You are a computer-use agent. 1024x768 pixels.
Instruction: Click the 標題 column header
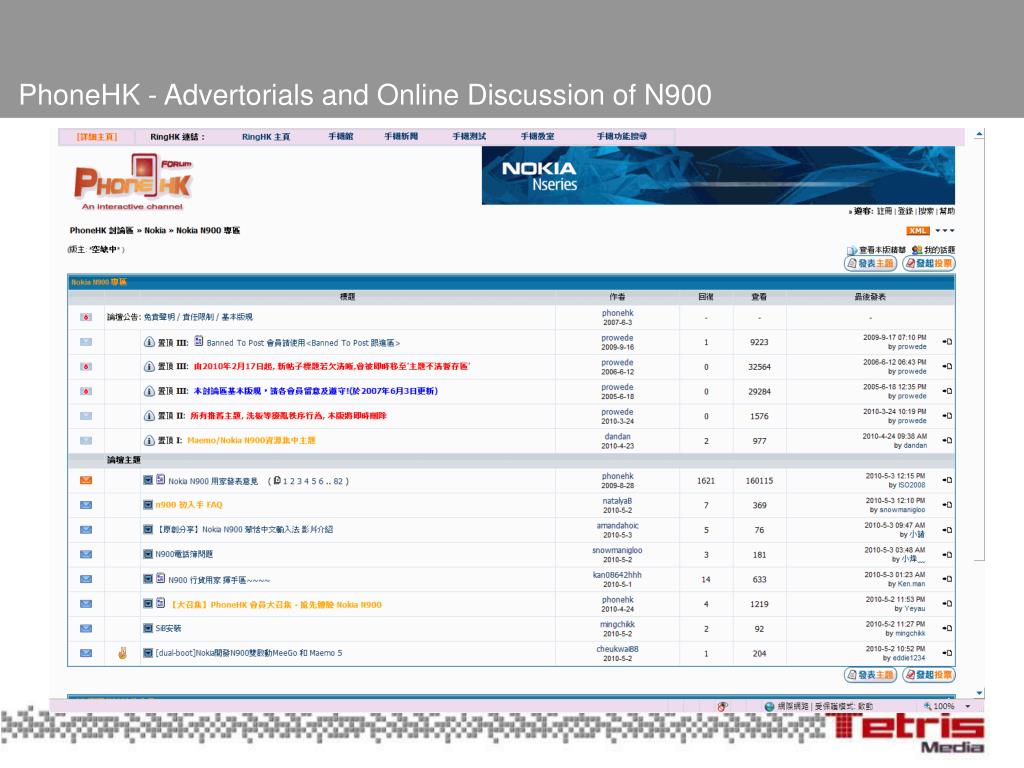tap(347, 297)
